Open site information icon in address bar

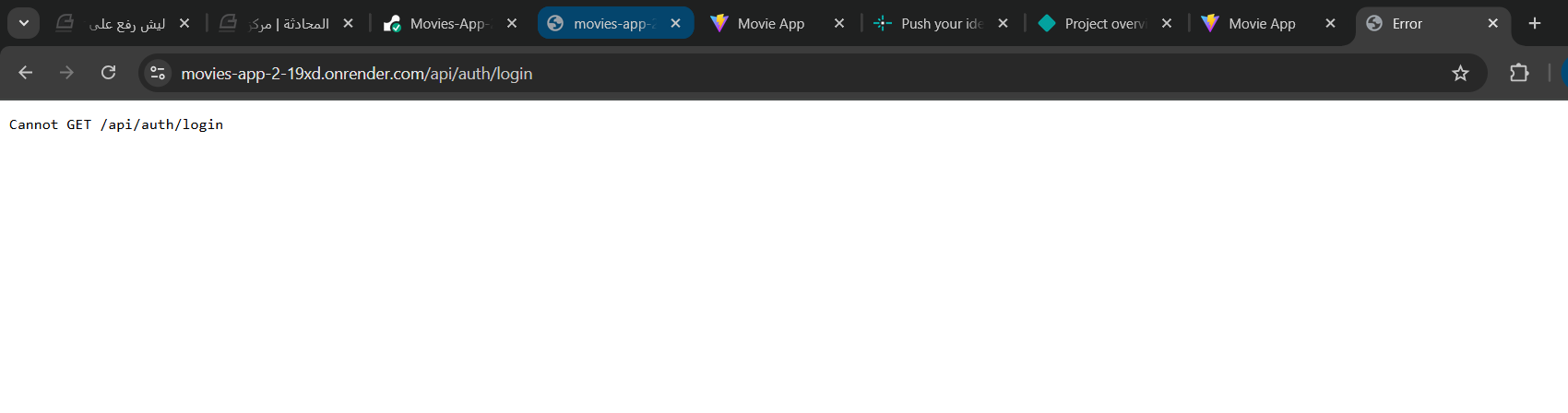[x=158, y=73]
